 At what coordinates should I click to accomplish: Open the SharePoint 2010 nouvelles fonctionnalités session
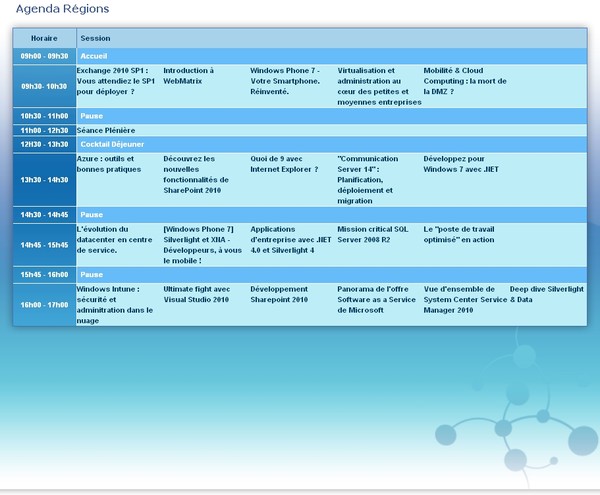(x=196, y=174)
